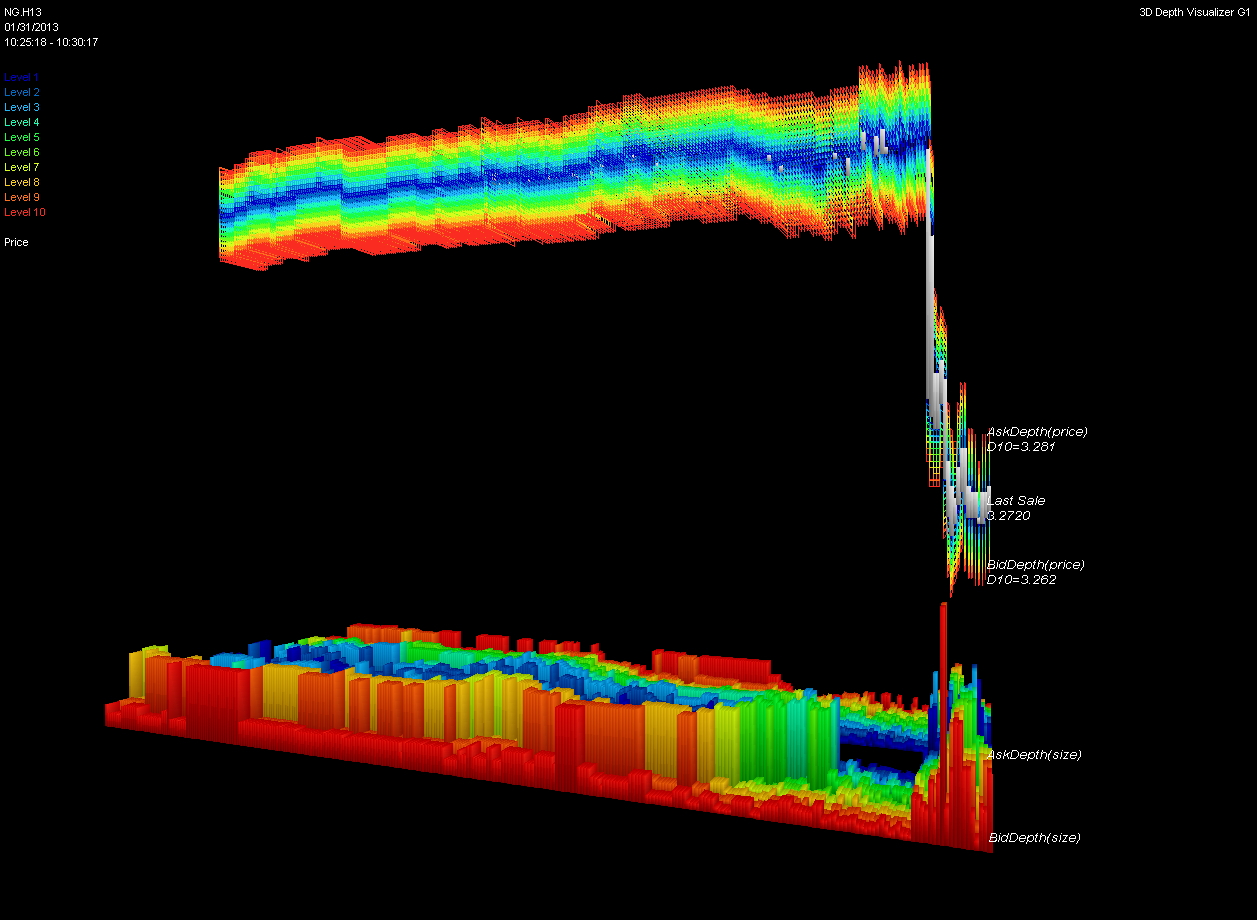Click the Level 6 legend label
Viewport: 1257px width, 920px height.
coord(21,152)
